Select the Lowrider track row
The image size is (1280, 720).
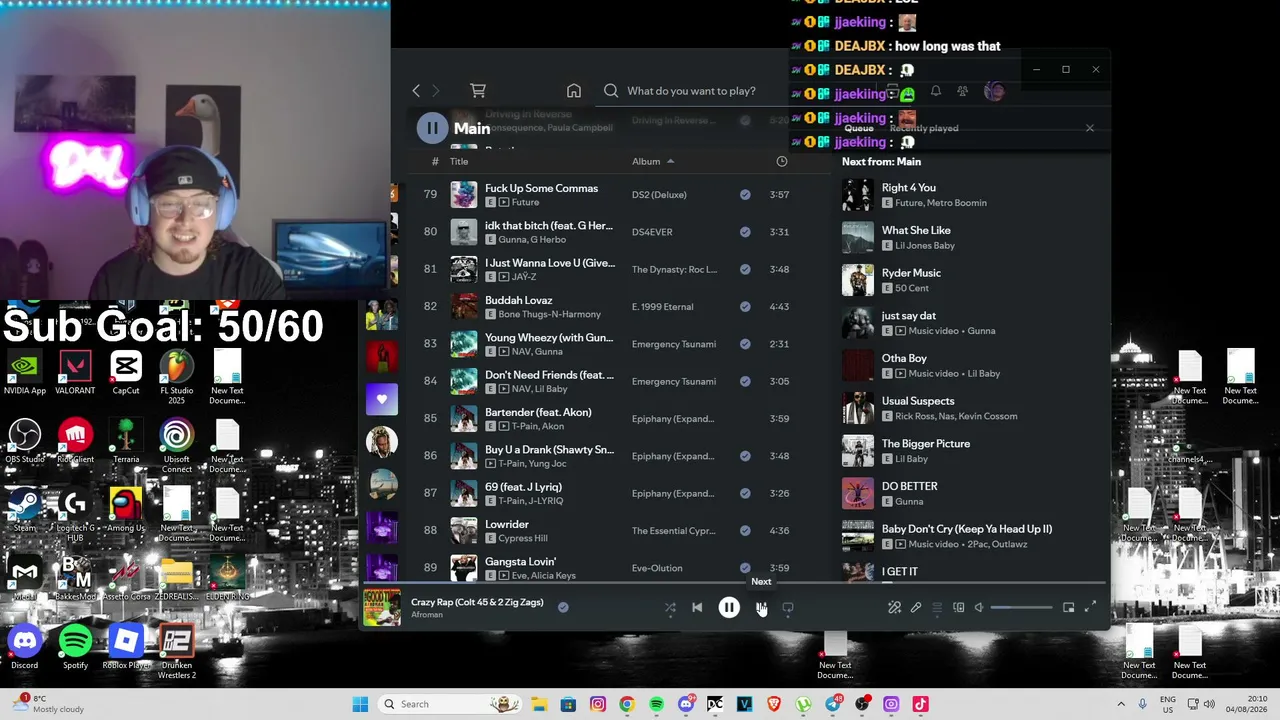tap(618, 531)
